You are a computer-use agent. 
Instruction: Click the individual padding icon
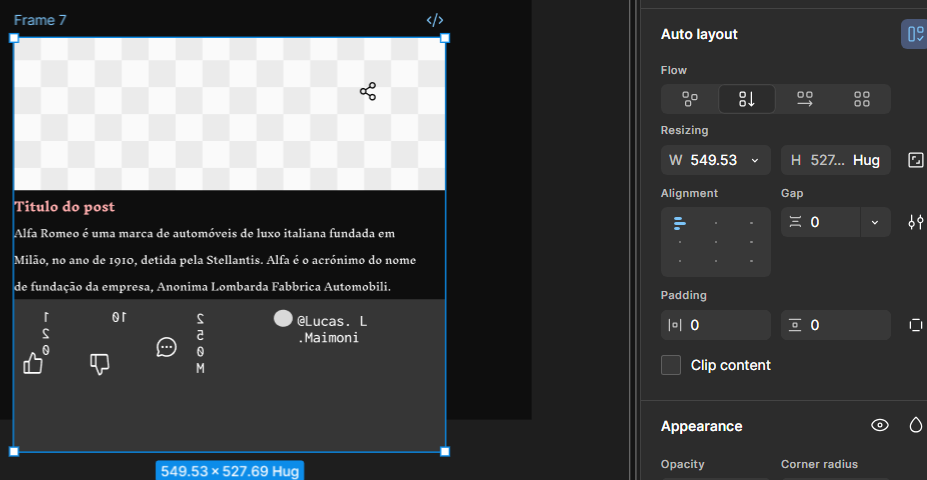pos(915,325)
